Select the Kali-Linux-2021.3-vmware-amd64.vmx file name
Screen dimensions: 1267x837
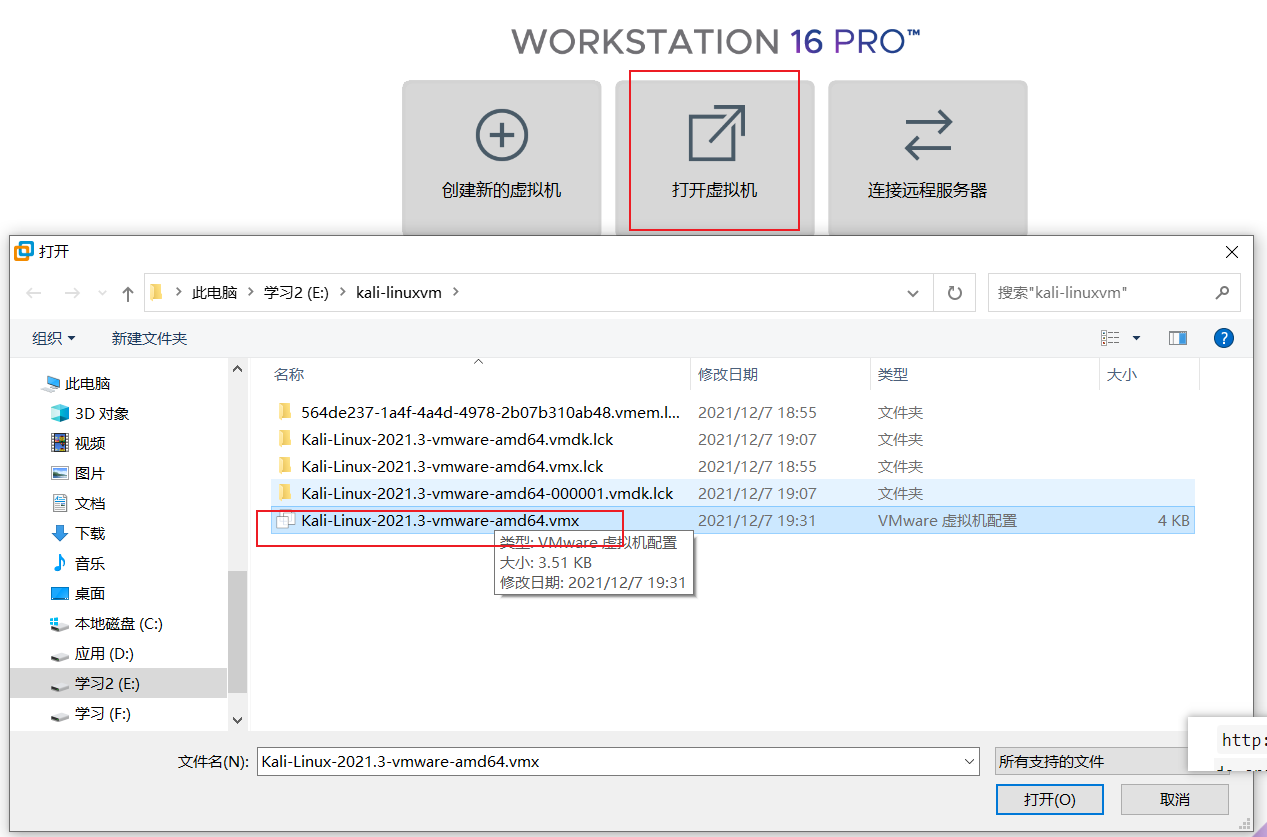pyautogui.click(x=440, y=520)
